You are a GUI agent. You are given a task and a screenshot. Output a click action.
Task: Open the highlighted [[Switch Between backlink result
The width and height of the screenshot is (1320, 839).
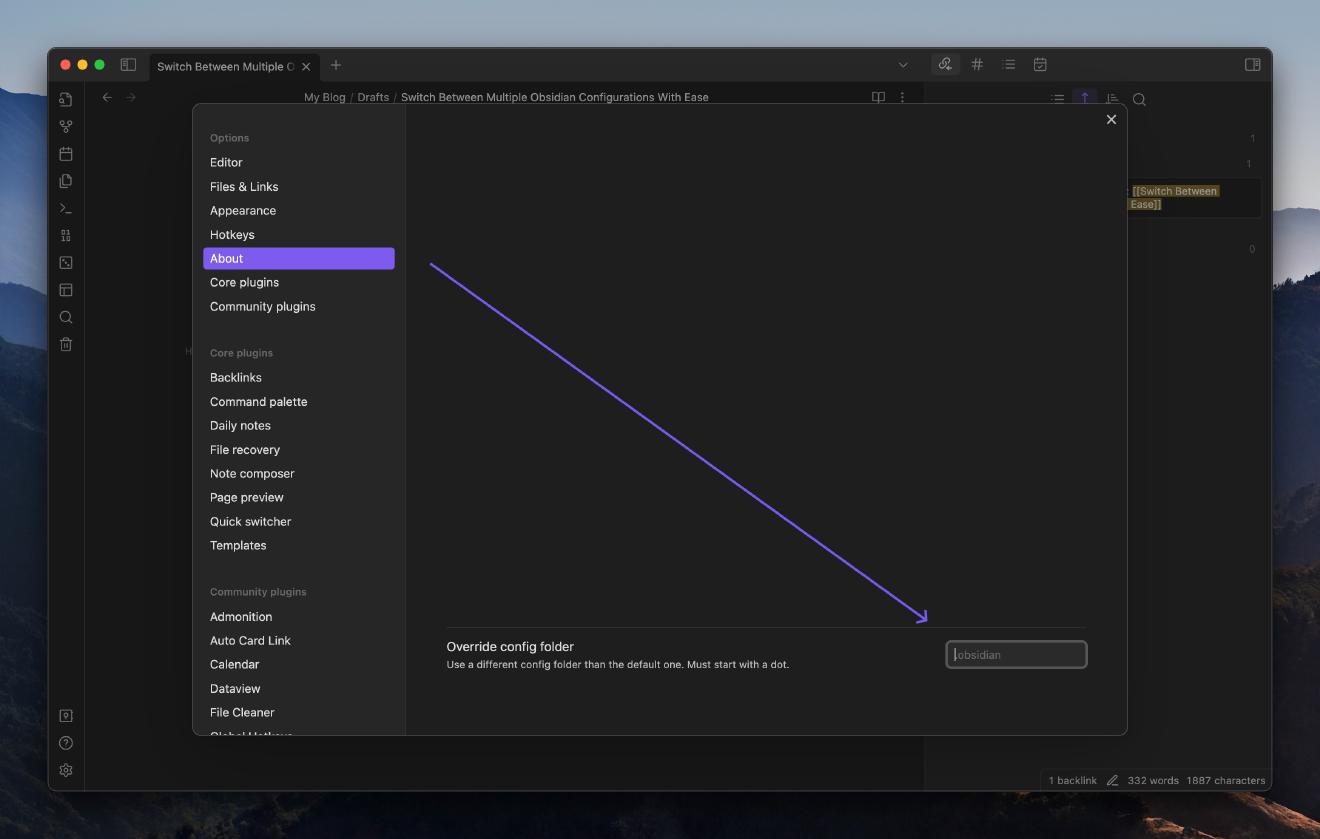[1174, 197]
